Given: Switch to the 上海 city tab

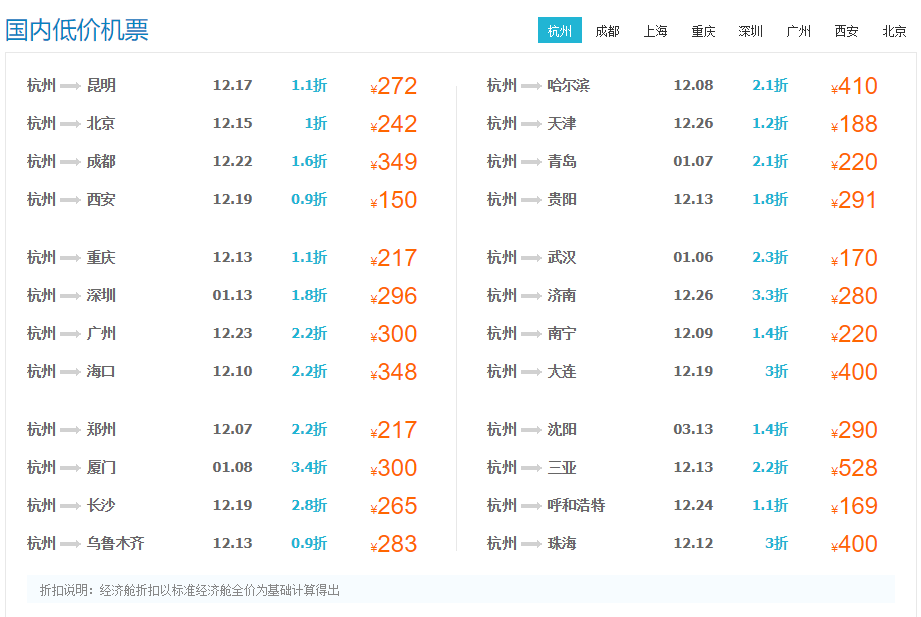Looking at the screenshot, I should coord(655,31).
